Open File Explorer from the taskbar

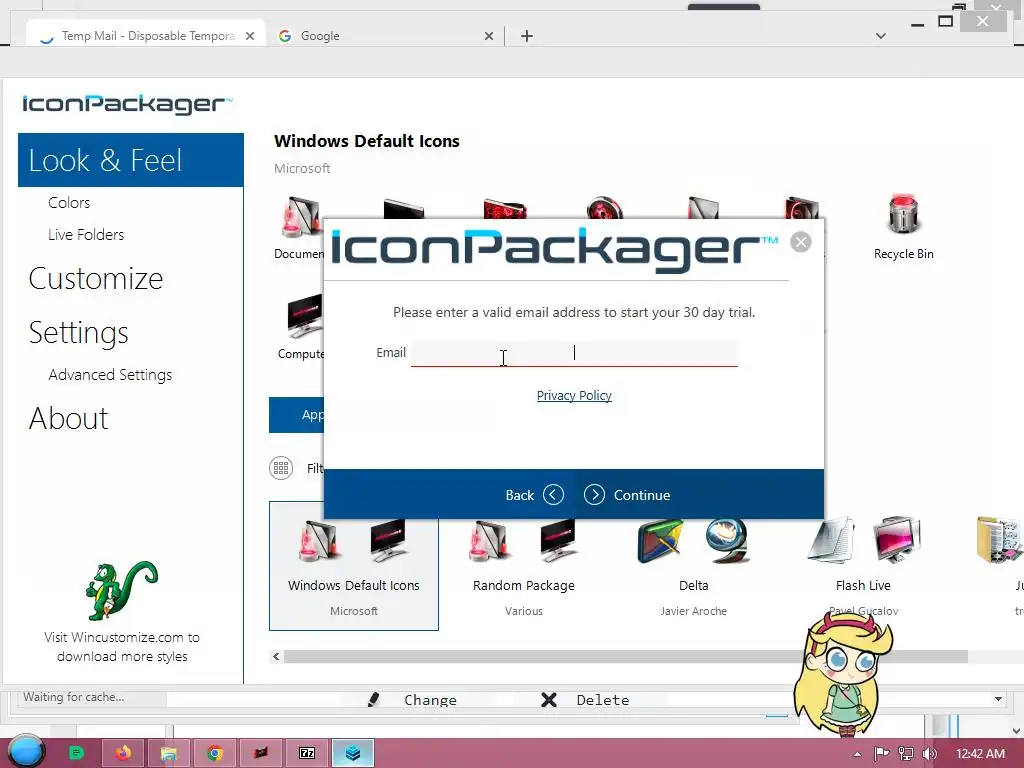tap(168, 753)
